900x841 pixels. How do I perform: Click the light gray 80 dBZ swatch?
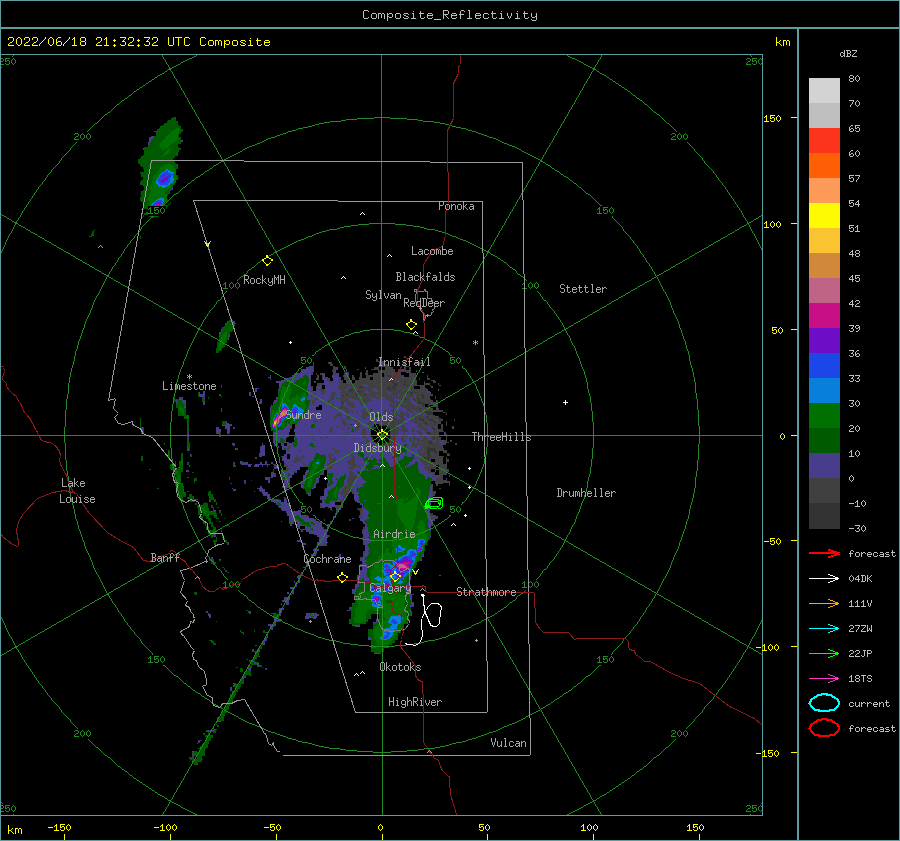[824, 91]
